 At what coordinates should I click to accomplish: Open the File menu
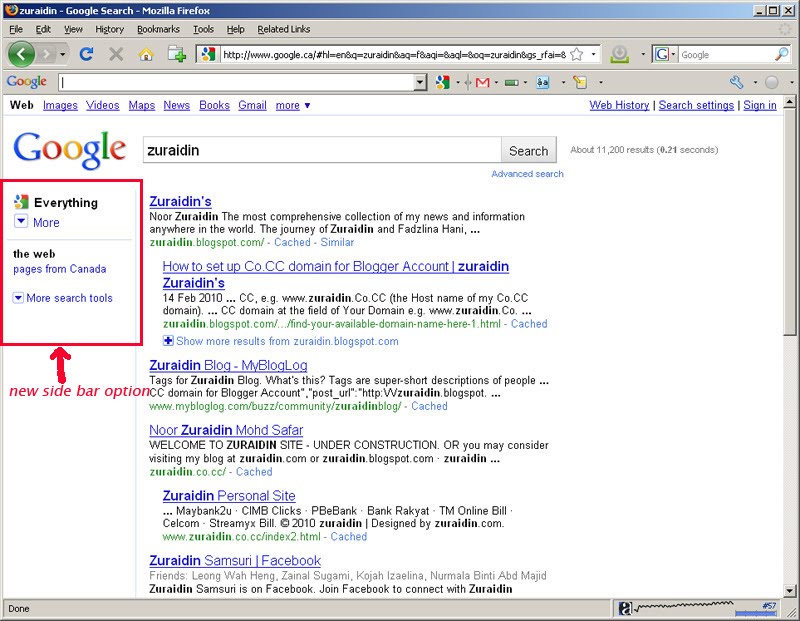(16, 29)
